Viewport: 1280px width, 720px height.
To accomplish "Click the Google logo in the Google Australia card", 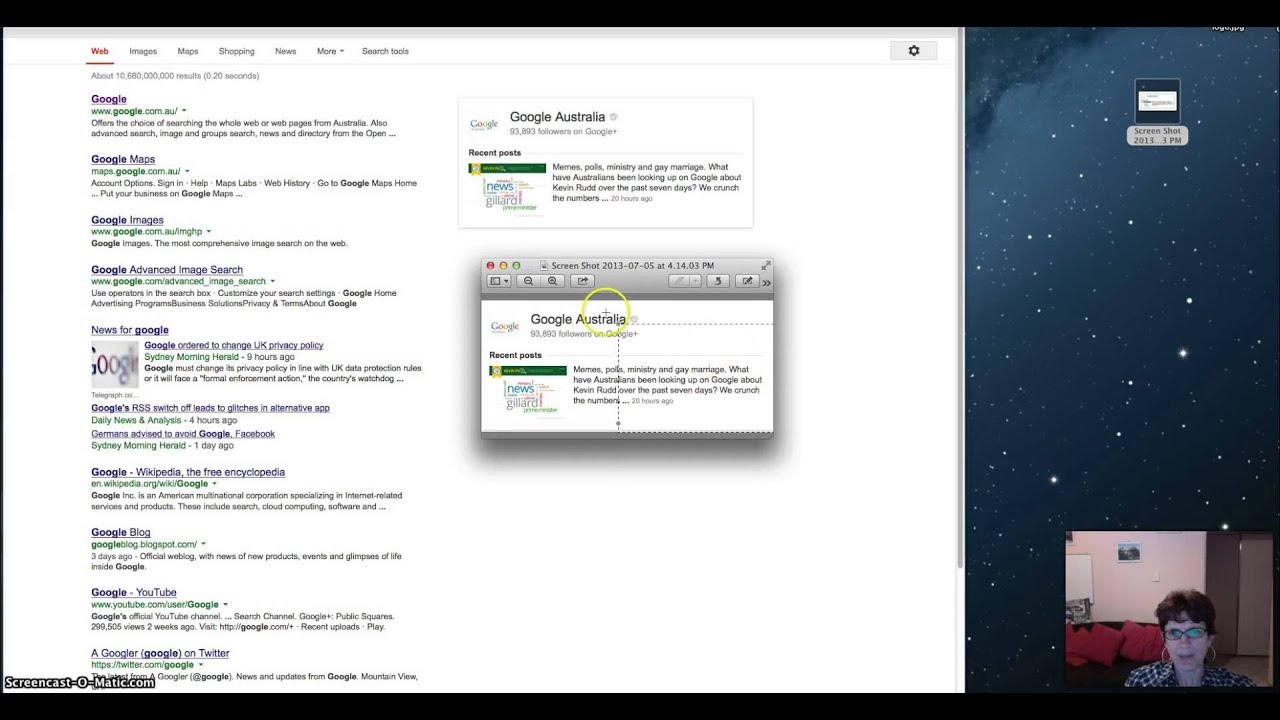I will click(x=484, y=124).
